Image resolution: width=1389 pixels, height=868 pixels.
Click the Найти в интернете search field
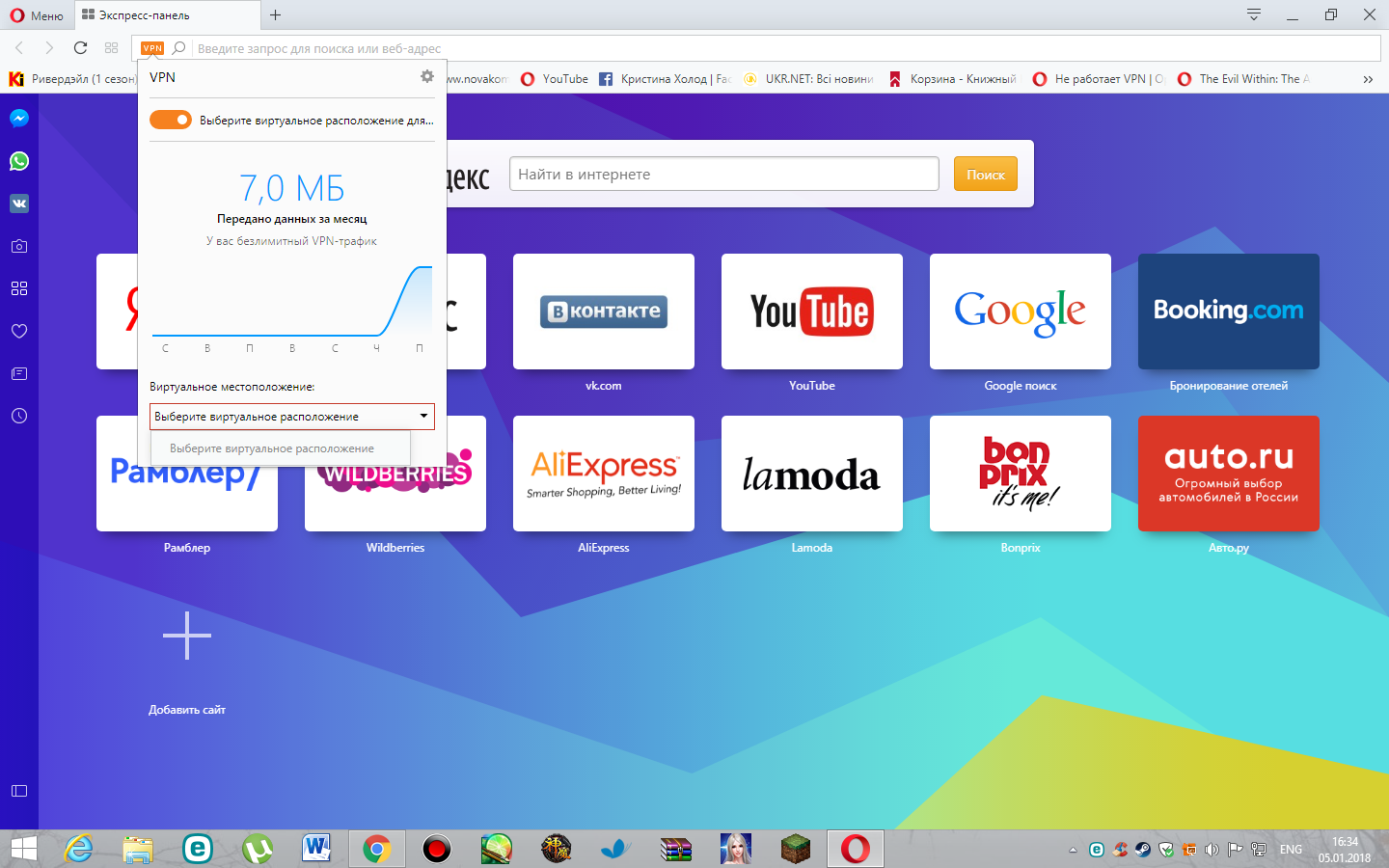coord(724,174)
